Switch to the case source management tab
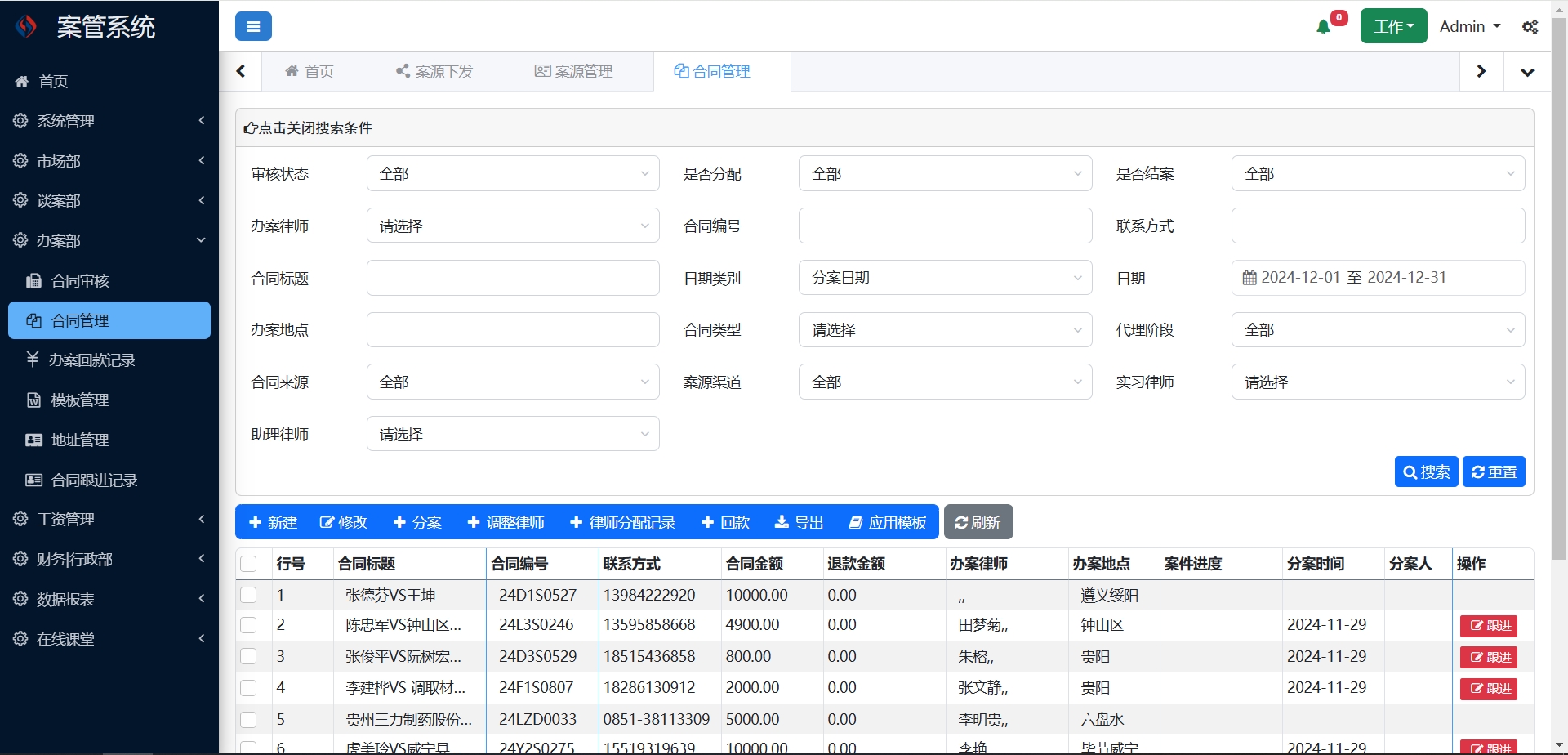 [x=573, y=72]
